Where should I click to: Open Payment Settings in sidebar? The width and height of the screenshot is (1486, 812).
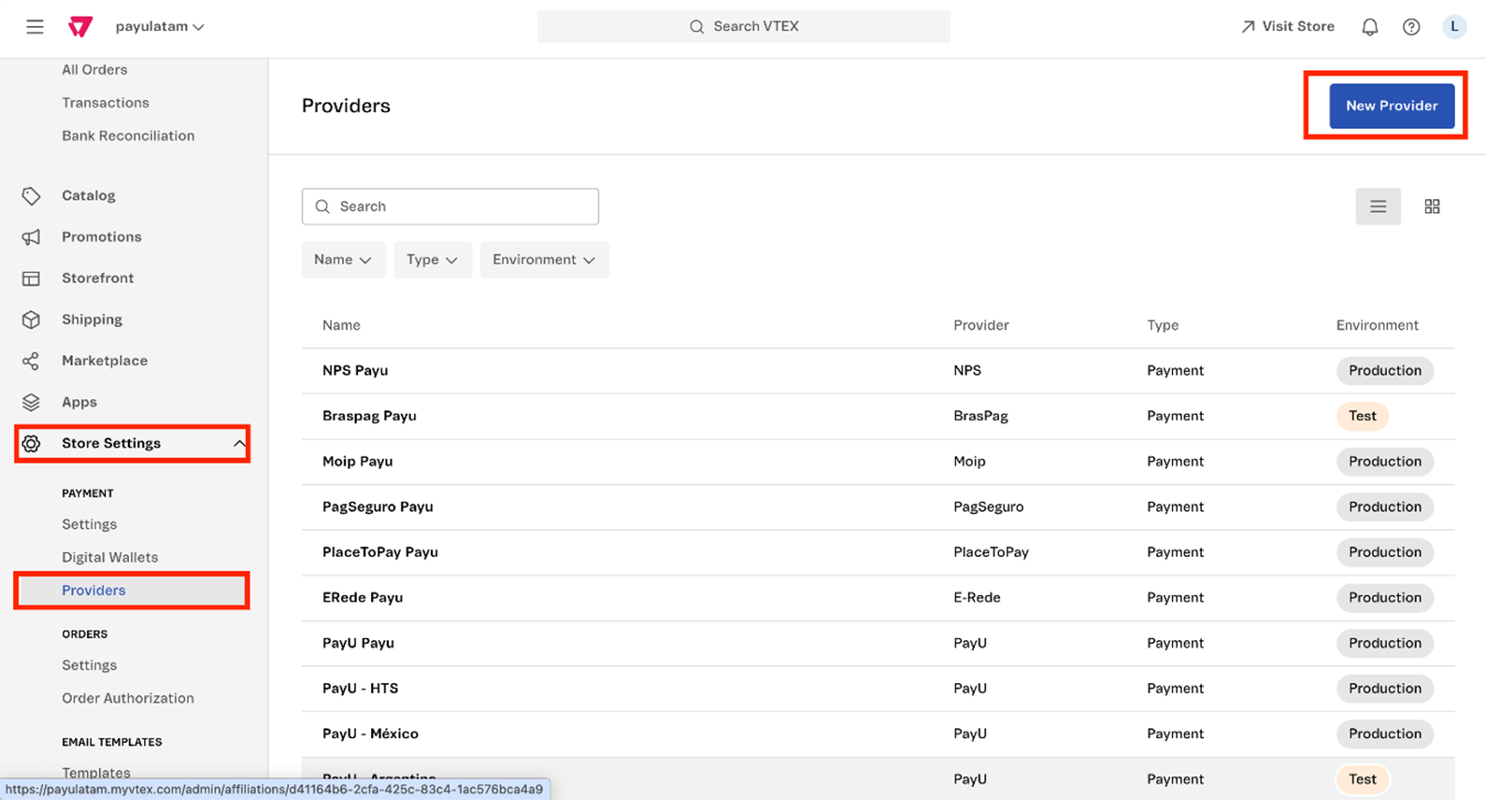tap(90, 524)
